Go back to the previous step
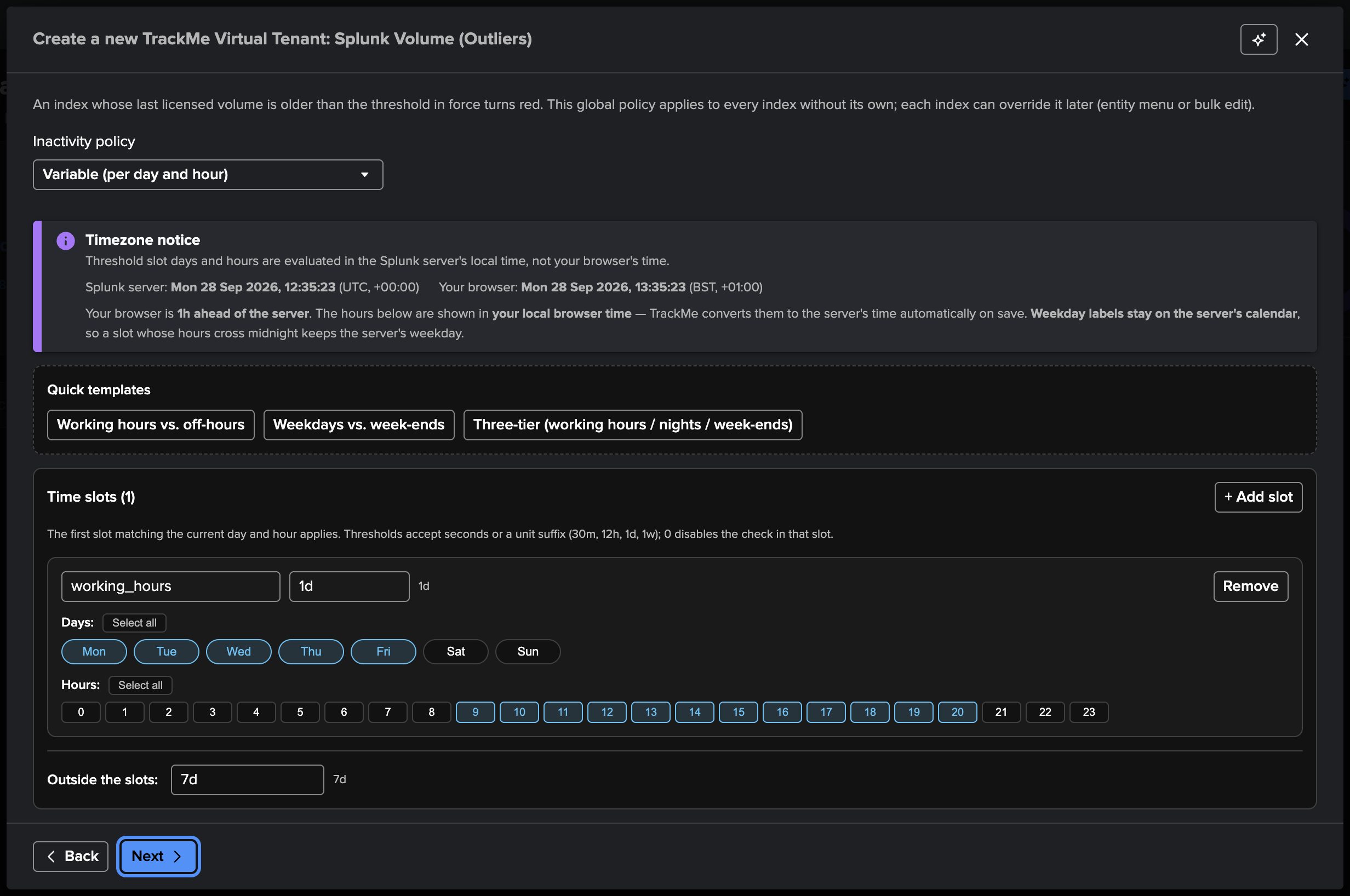This screenshot has width=1350, height=896. click(70, 856)
